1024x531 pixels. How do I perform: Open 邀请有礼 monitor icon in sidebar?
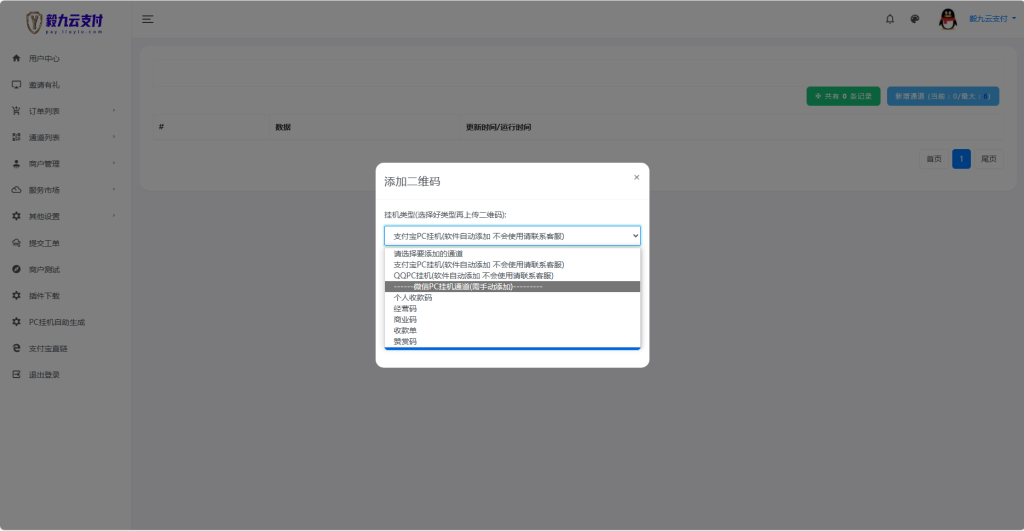pos(16,84)
